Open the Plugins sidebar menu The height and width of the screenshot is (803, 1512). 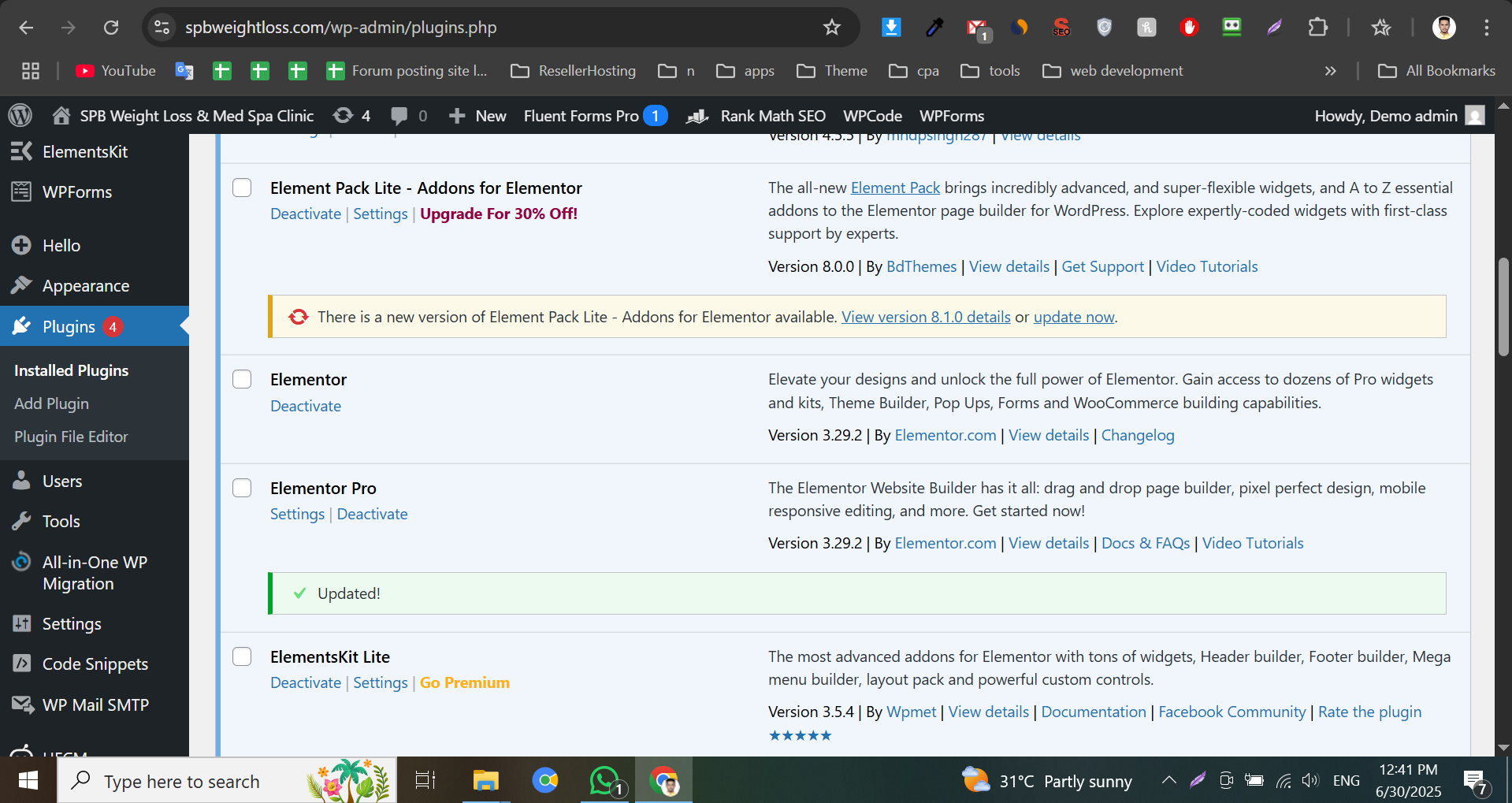tap(95, 326)
